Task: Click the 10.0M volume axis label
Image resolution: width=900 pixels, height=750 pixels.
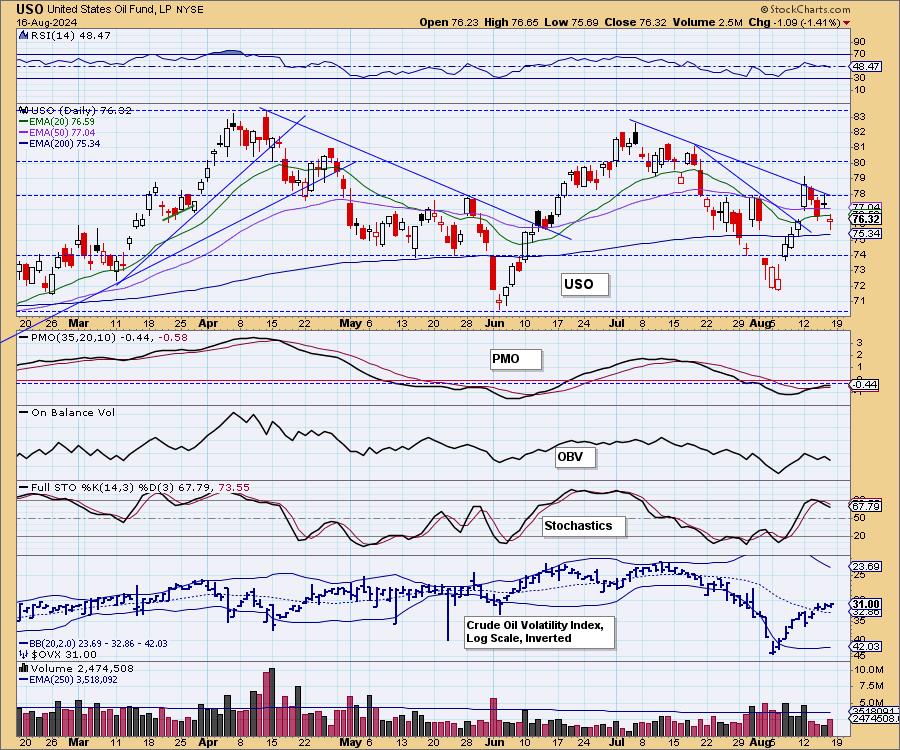Action: pos(868,670)
